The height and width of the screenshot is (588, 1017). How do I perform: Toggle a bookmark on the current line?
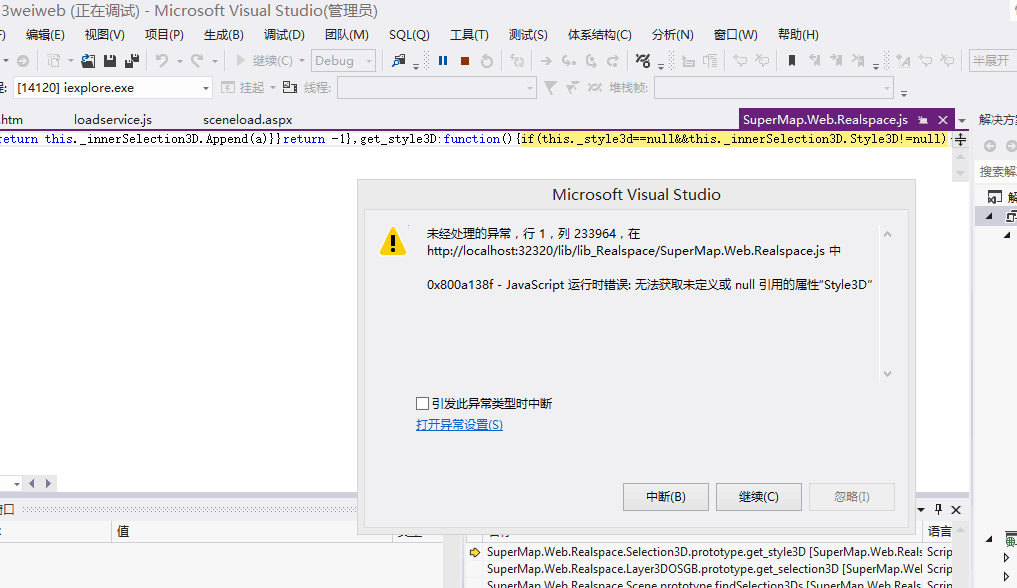click(x=792, y=60)
